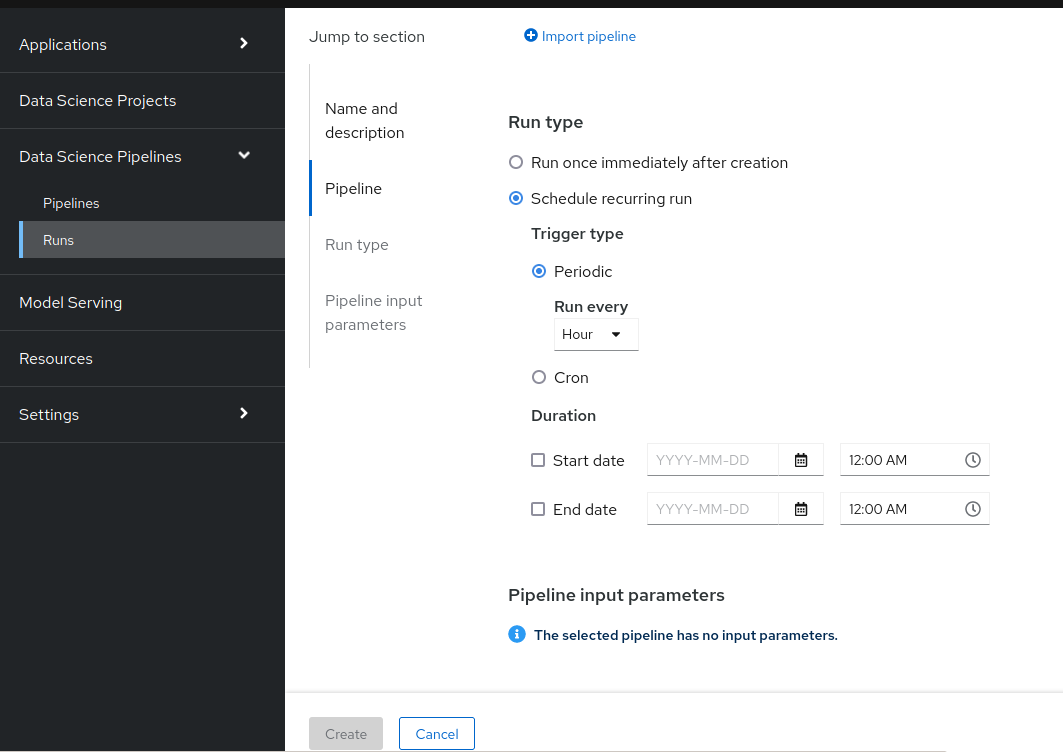Click the Pipeline input parameters heading
The height and width of the screenshot is (752, 1063).
coord(616,595)
